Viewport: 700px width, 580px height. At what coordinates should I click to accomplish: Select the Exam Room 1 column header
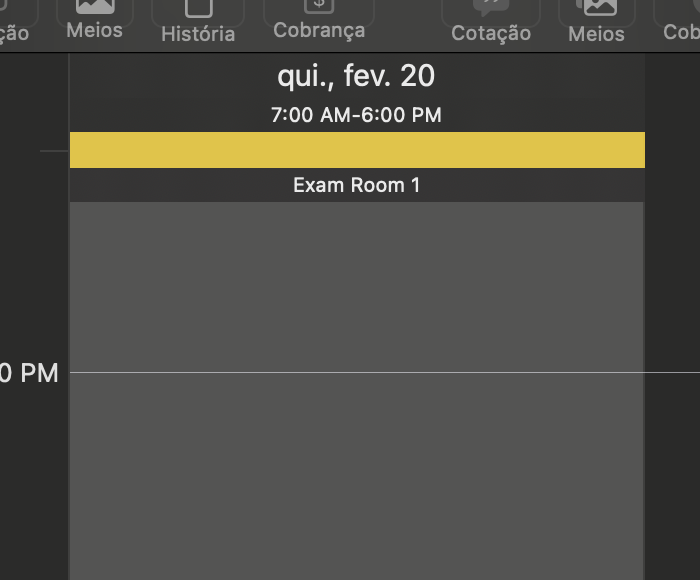coord(356,185)
